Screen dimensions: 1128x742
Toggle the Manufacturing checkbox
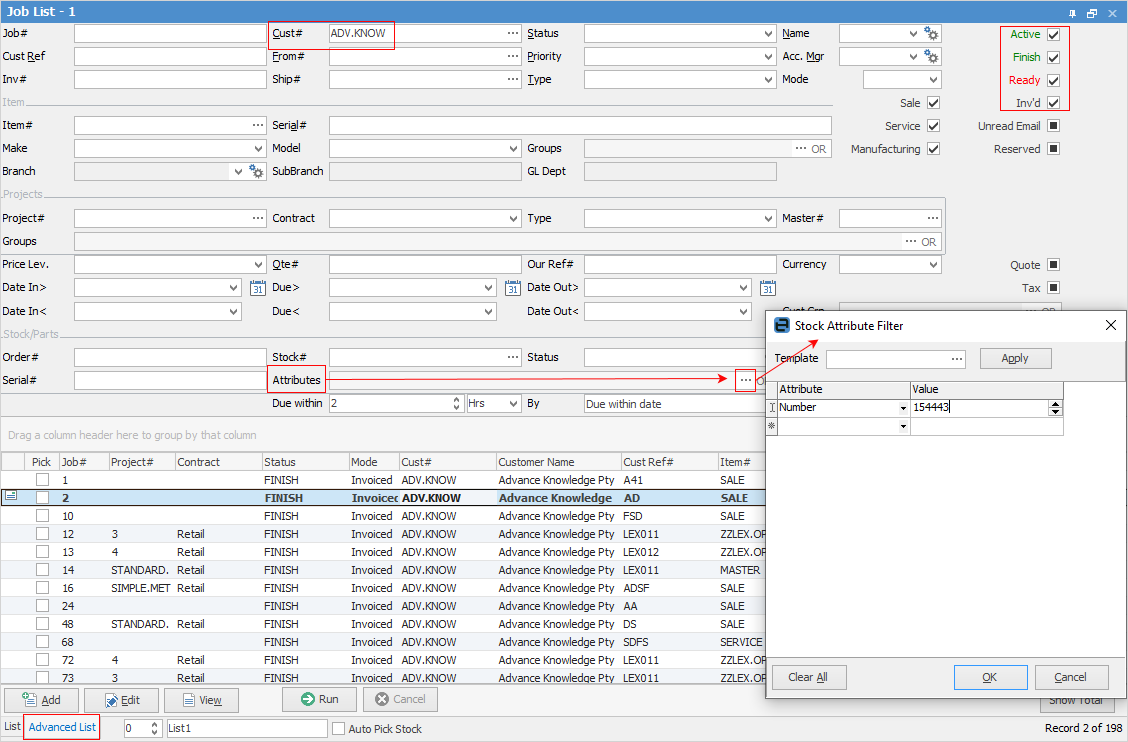click(x=933, y=149)
